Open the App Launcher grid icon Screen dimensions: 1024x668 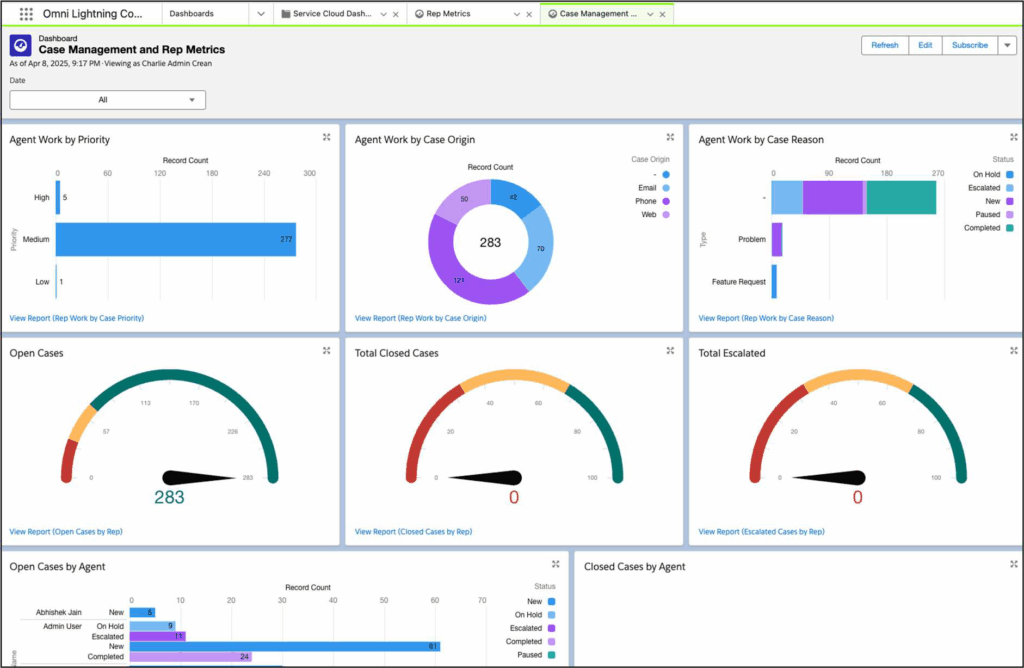click(26, 14)
